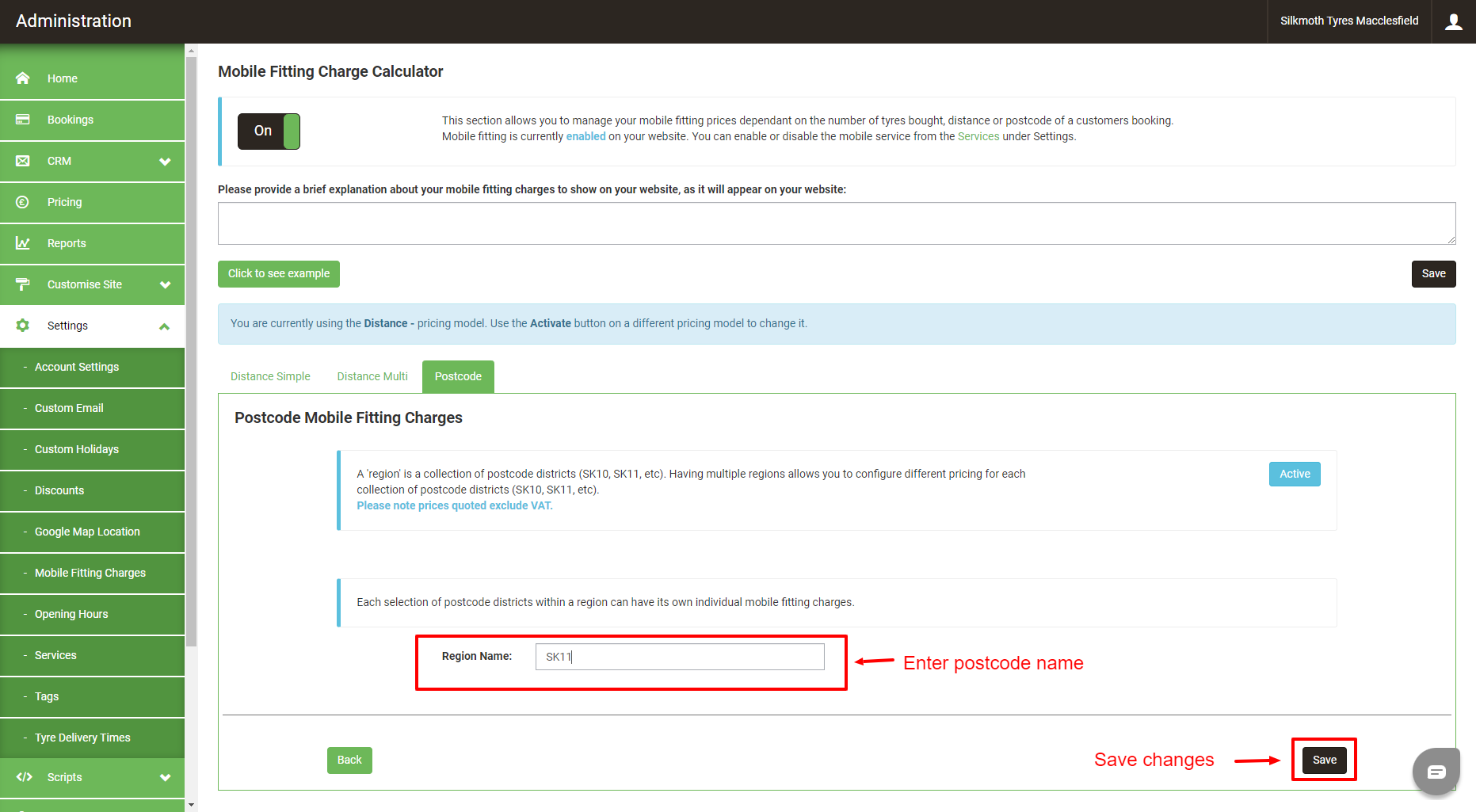Click the Region Name input field

click(680, 657)
